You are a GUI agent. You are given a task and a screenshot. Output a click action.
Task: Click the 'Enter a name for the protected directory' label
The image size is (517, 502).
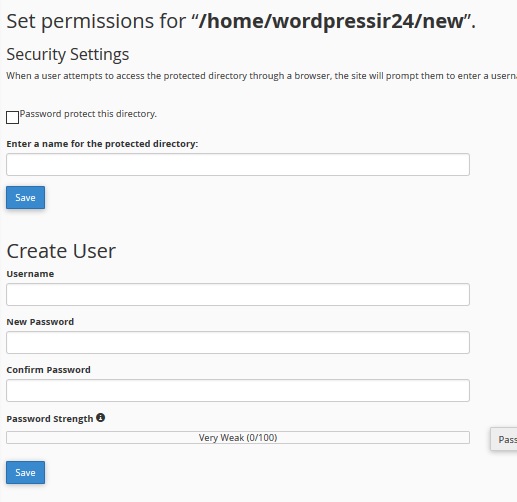tap(102, 144)
